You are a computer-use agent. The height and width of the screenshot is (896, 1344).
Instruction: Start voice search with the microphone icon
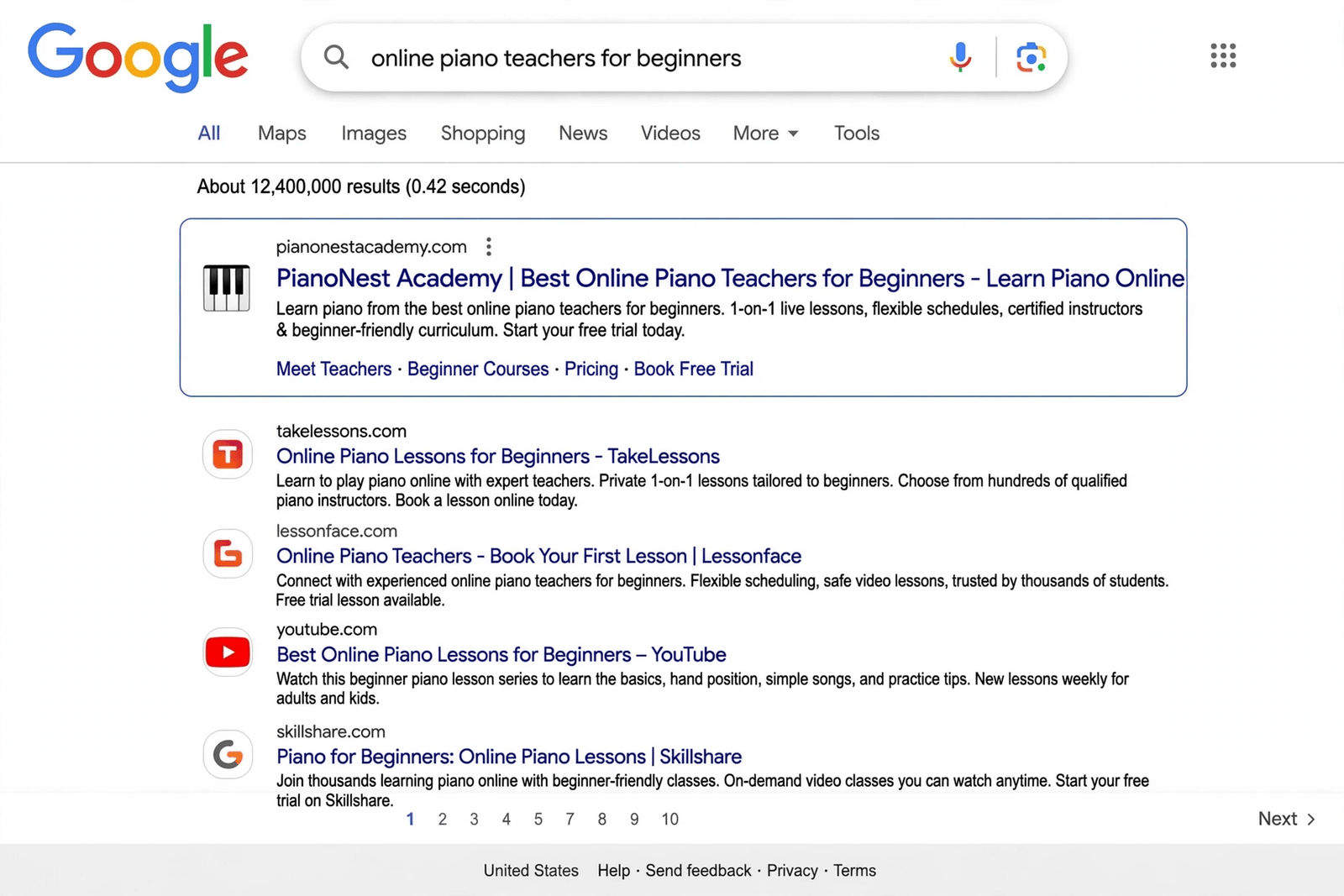point(960,57)
